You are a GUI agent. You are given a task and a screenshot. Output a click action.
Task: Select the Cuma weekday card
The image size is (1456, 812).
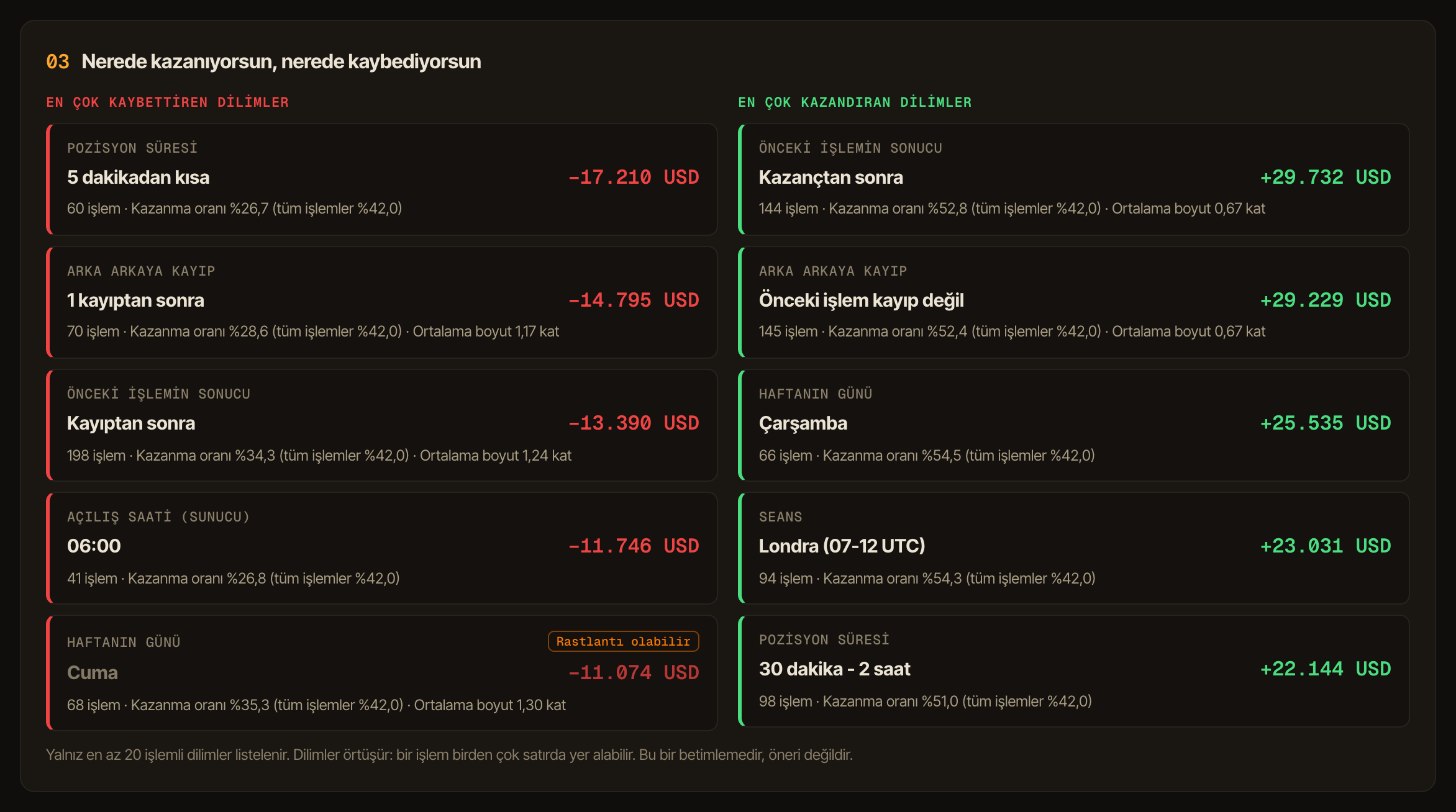(x=382, y=672)
